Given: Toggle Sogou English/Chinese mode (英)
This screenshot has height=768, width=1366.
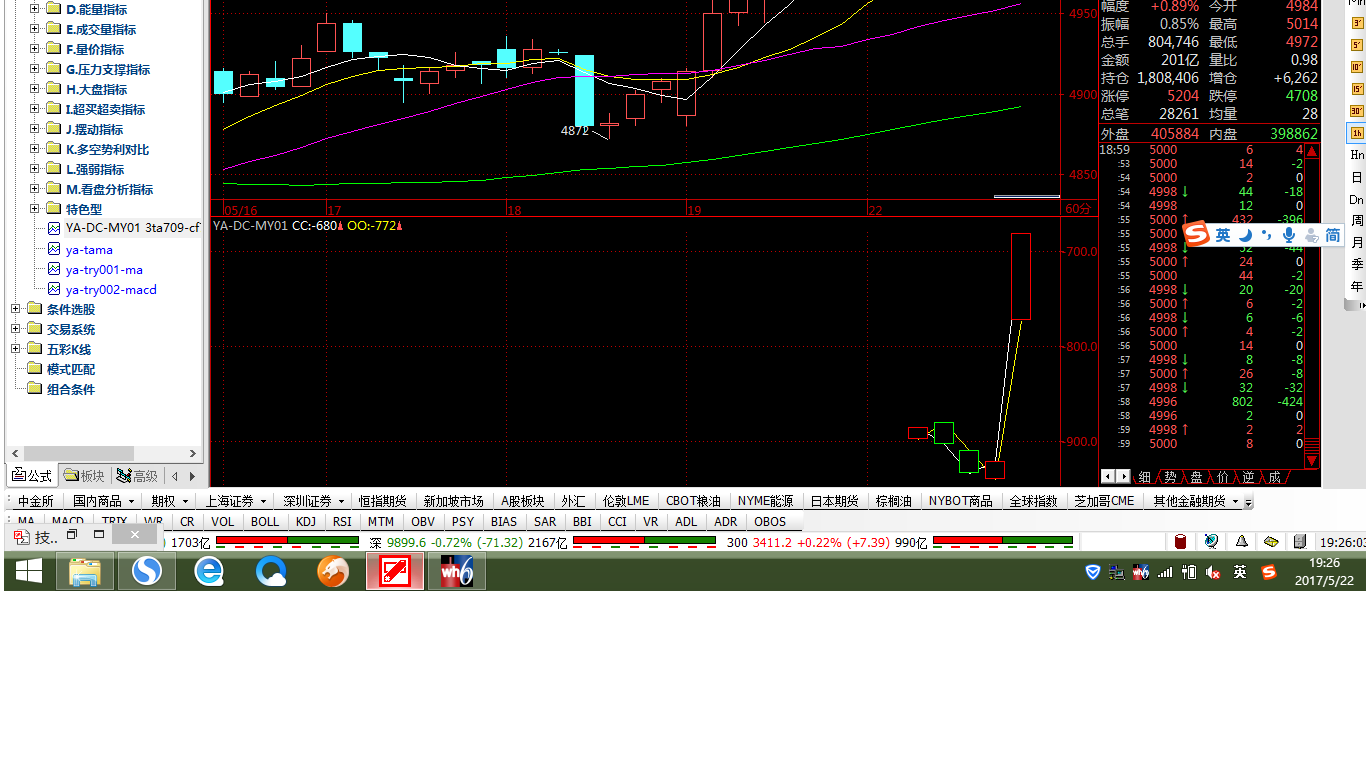Looking at the screenshot, I should (1223, 235).
